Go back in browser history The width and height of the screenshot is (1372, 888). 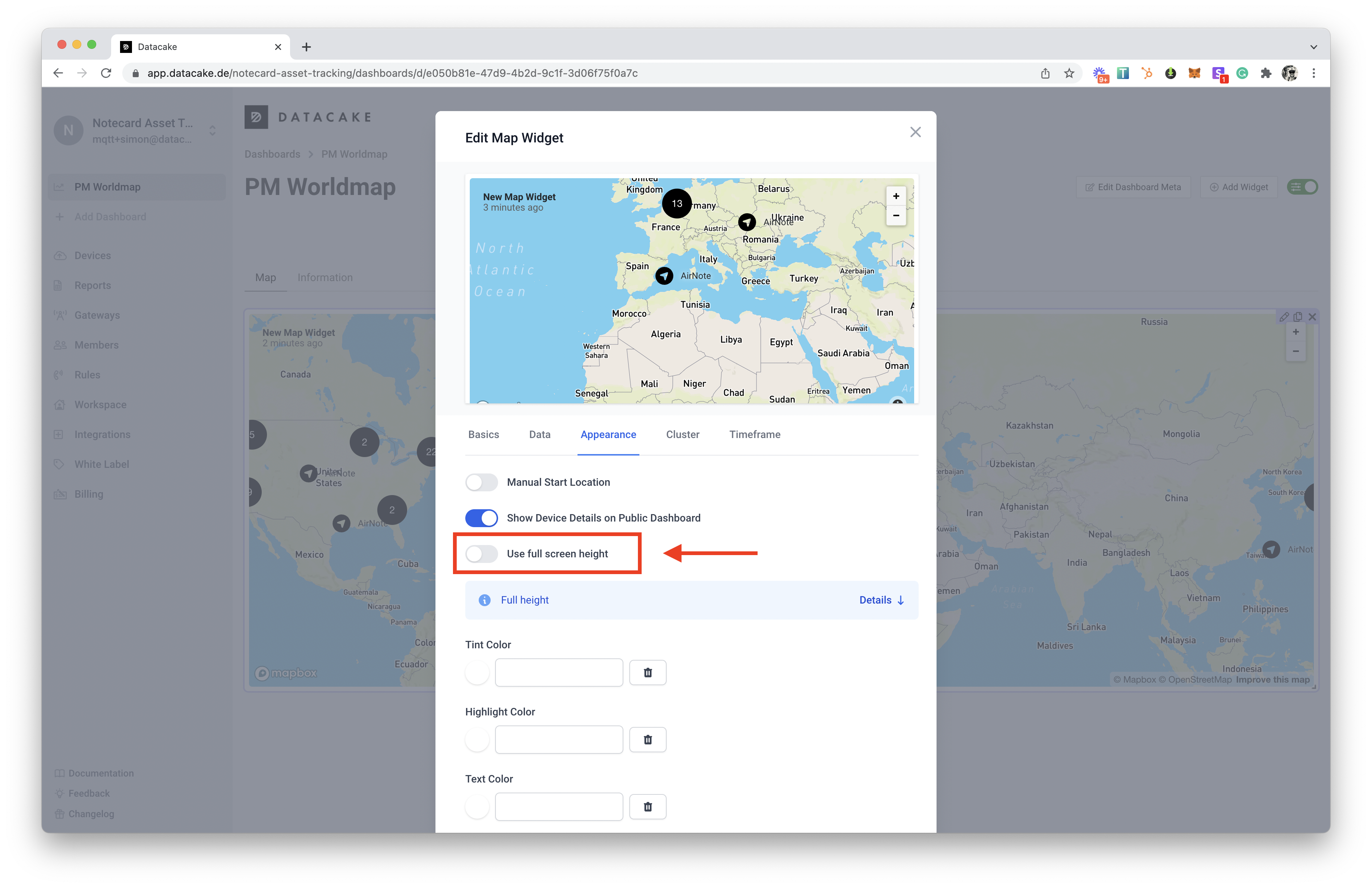tap(58, 73)
